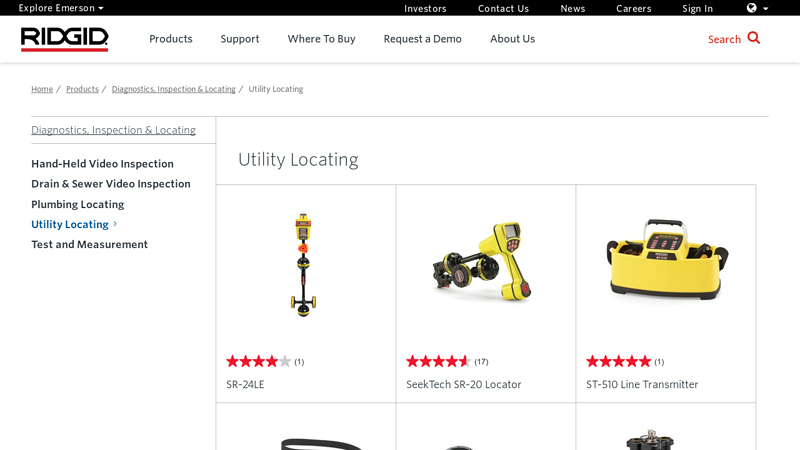Click the Utility Locating breadcrumb text
The image size is (800, 450).
click(276, 89)
